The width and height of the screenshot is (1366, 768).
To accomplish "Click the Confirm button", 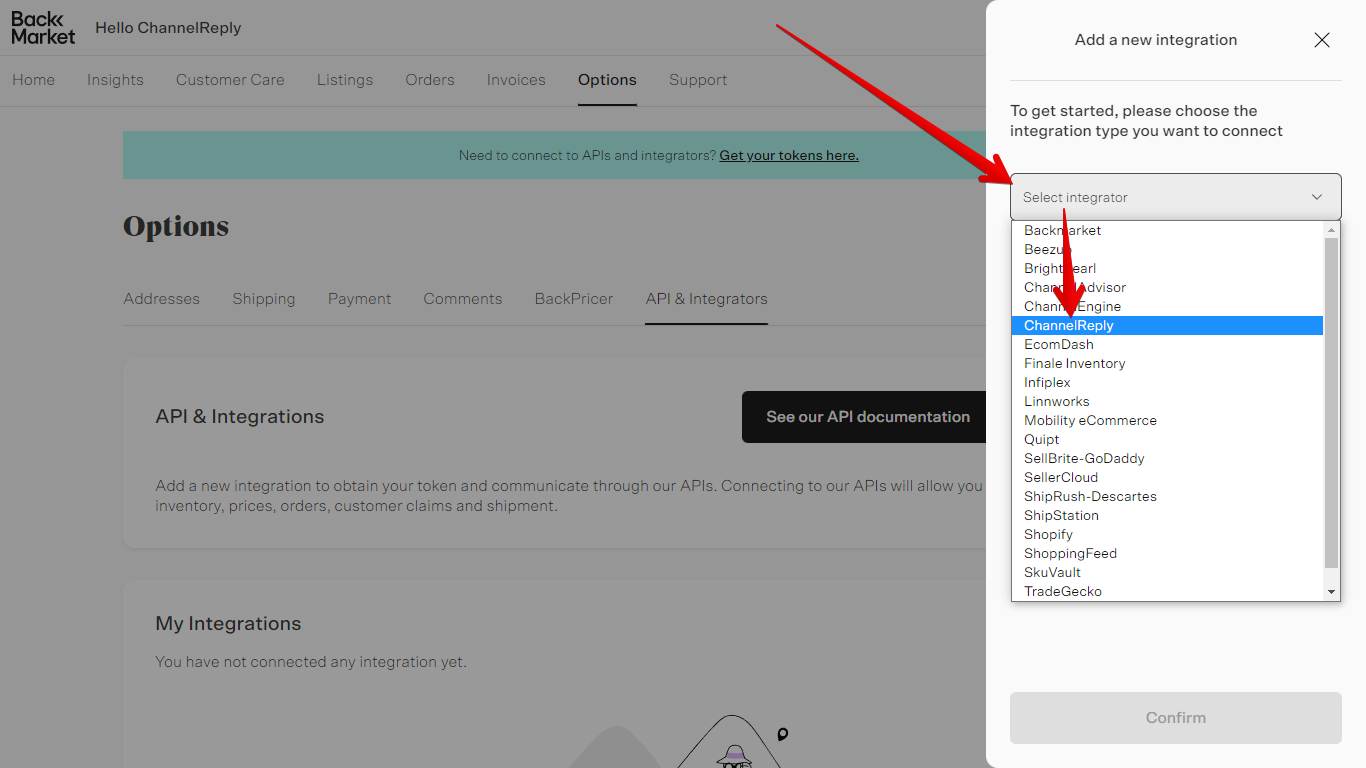I will (1175, 718).
